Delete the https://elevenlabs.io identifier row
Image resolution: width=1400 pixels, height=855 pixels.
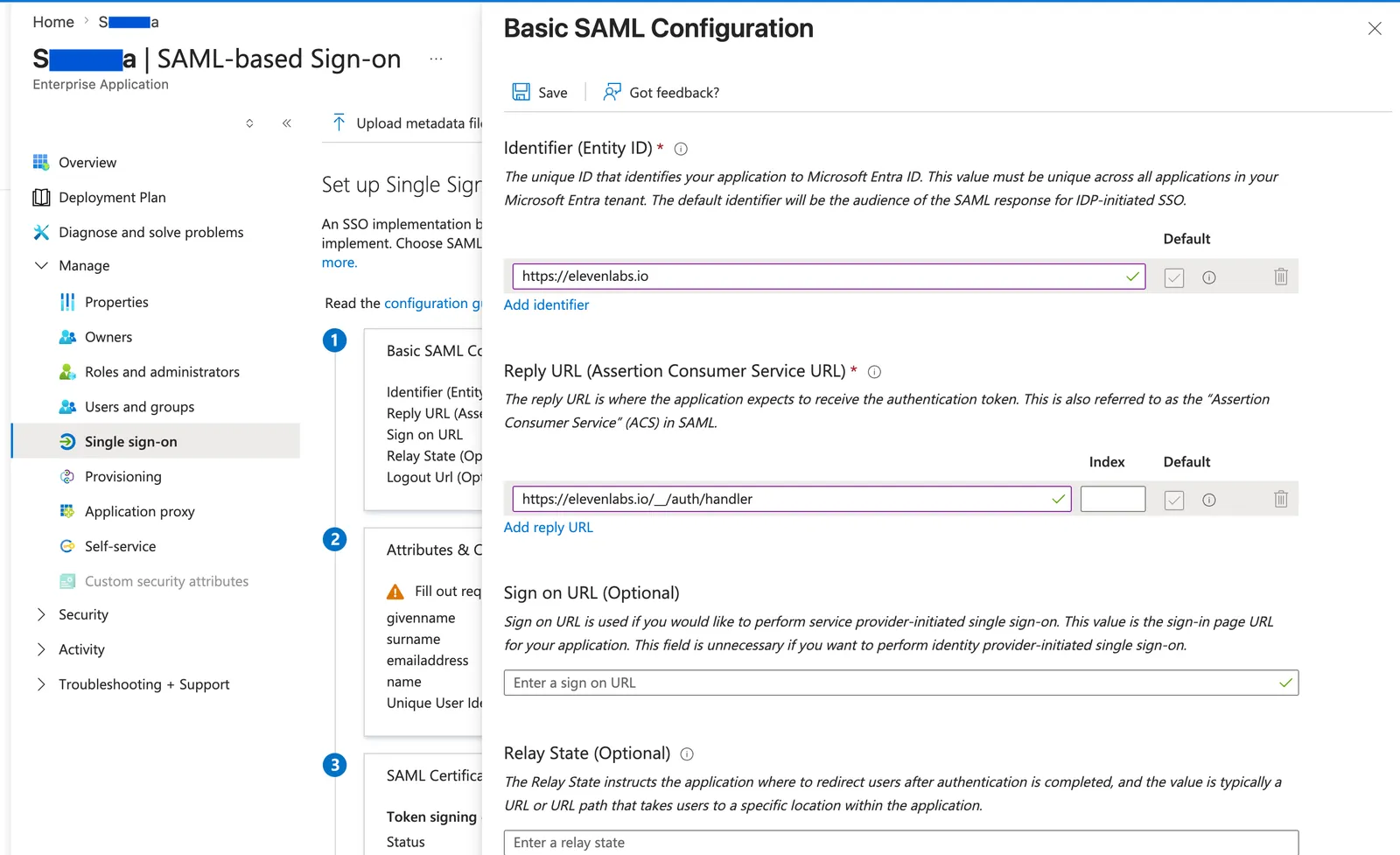[x=1281, y=277]
